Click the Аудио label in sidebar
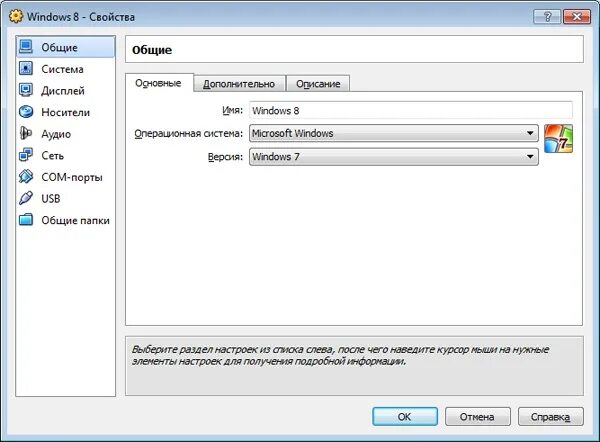Screen dimensions: 600x442 point(56,134)
